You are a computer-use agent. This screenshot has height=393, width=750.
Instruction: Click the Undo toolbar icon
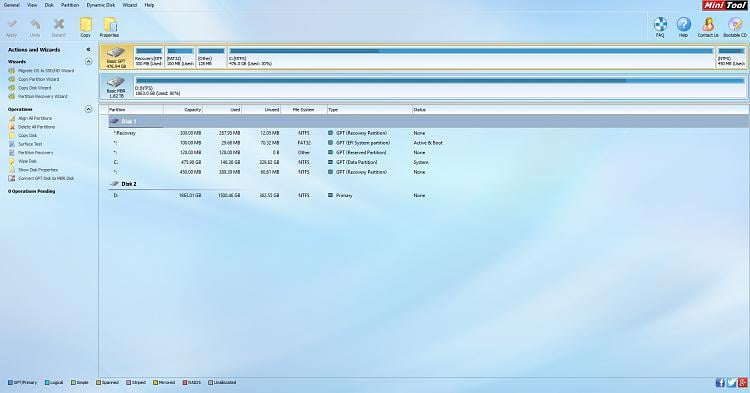point(35,25)
